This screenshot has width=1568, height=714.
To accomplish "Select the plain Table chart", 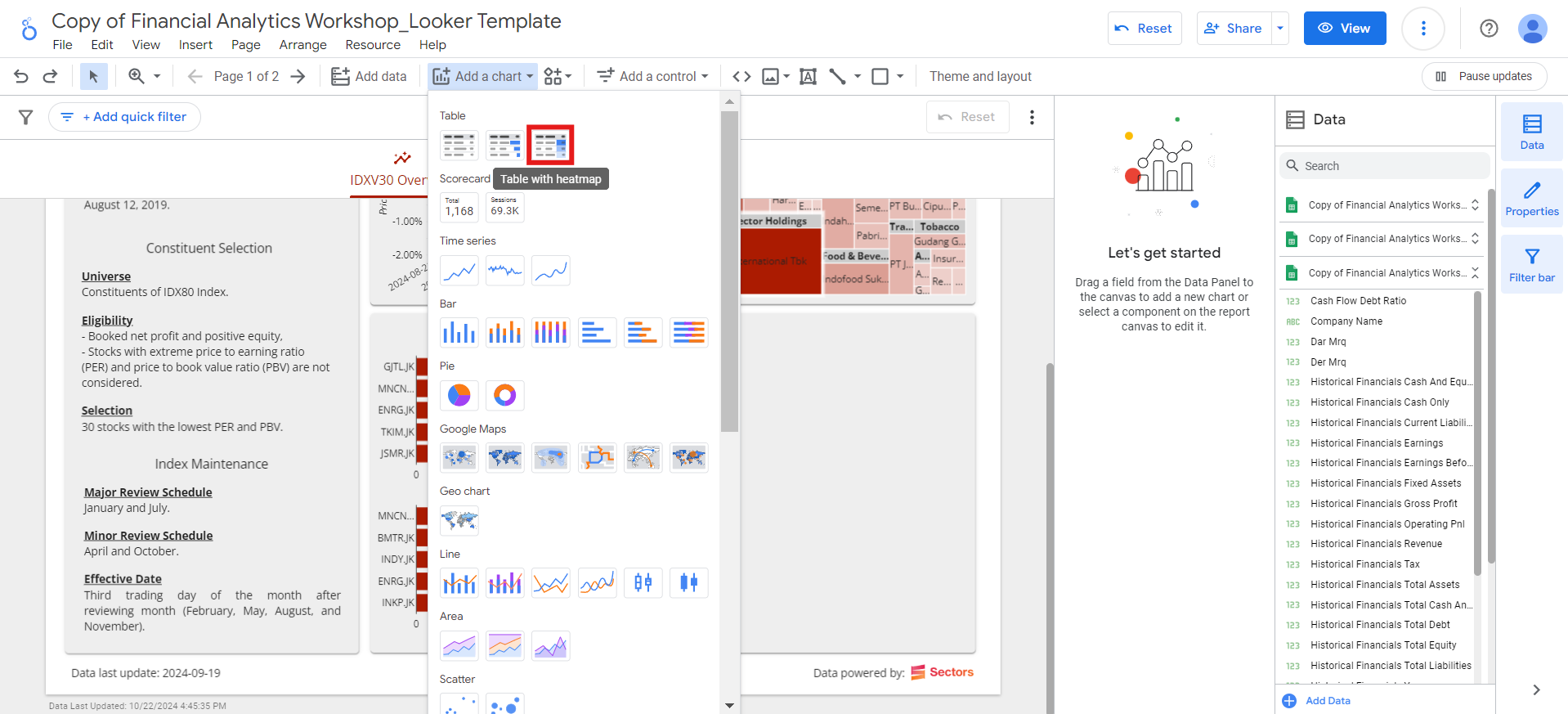I will coord(459,146).
